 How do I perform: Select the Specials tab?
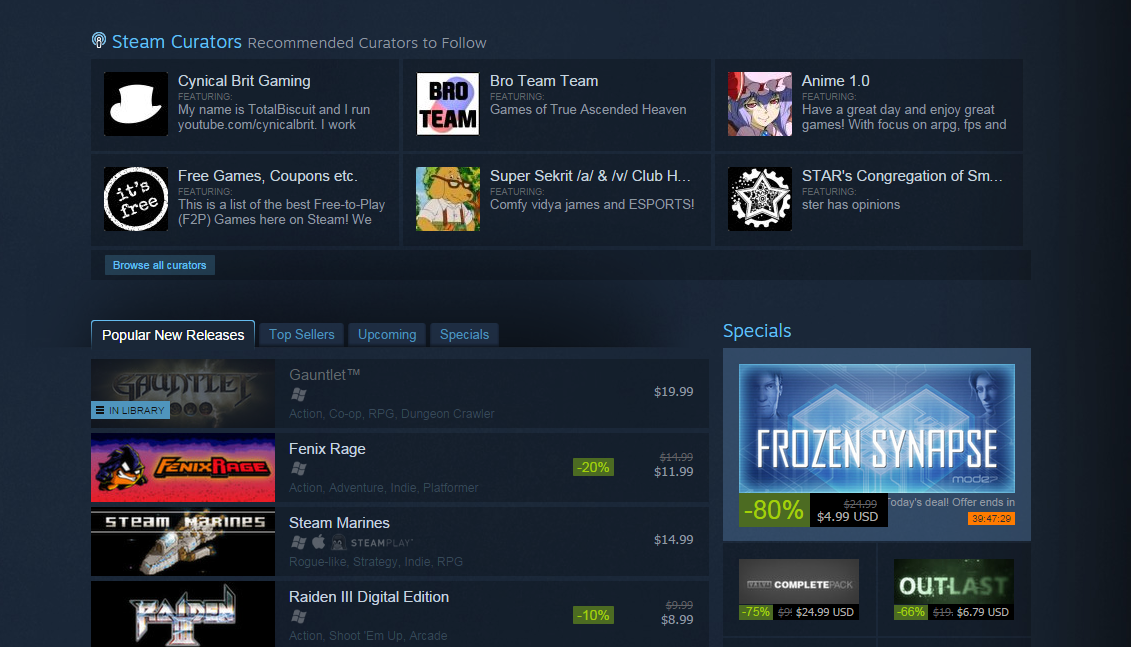[x=464, y=335]
